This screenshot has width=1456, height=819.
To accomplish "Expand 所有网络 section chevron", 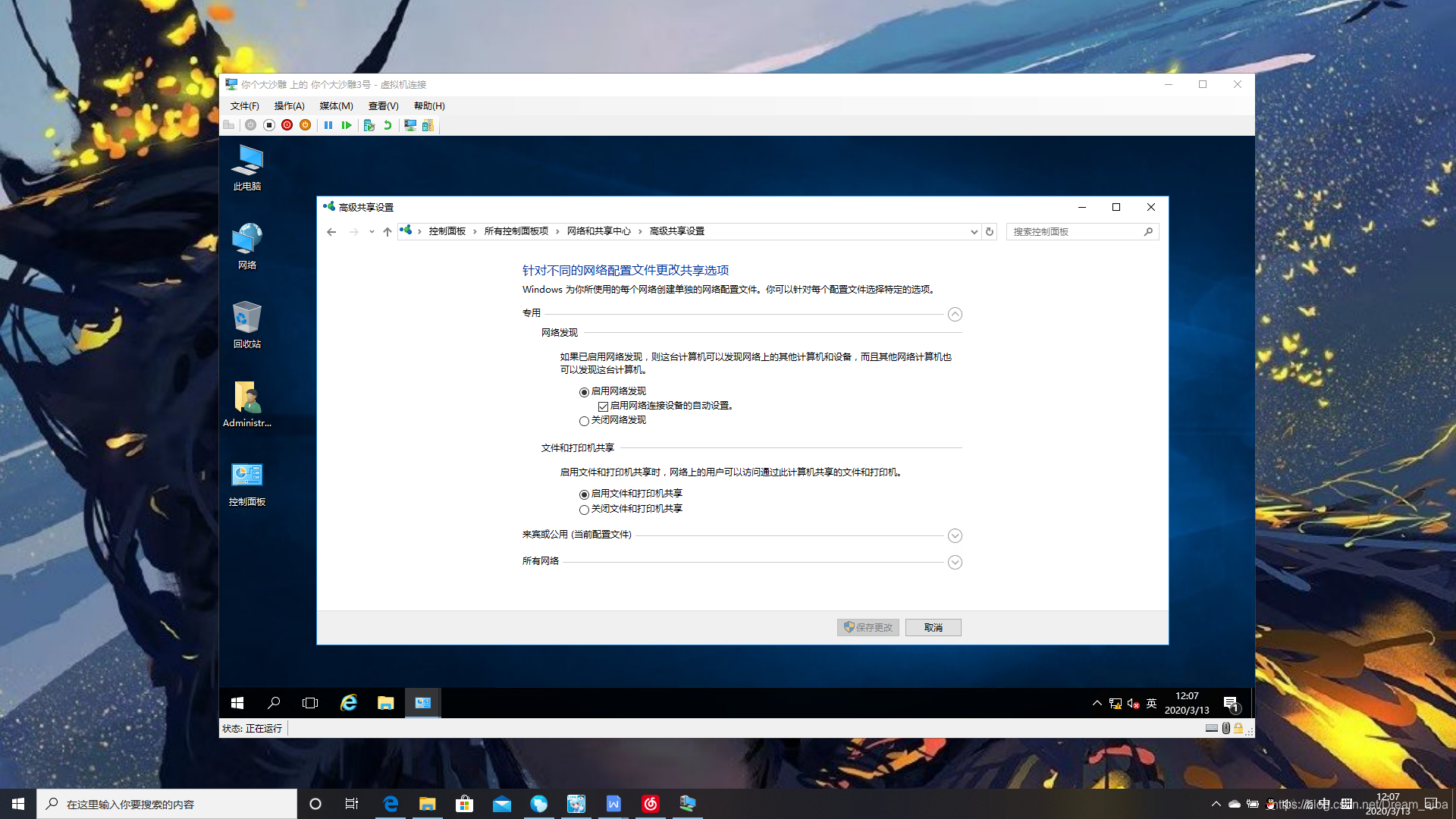I will click(955, 562).
